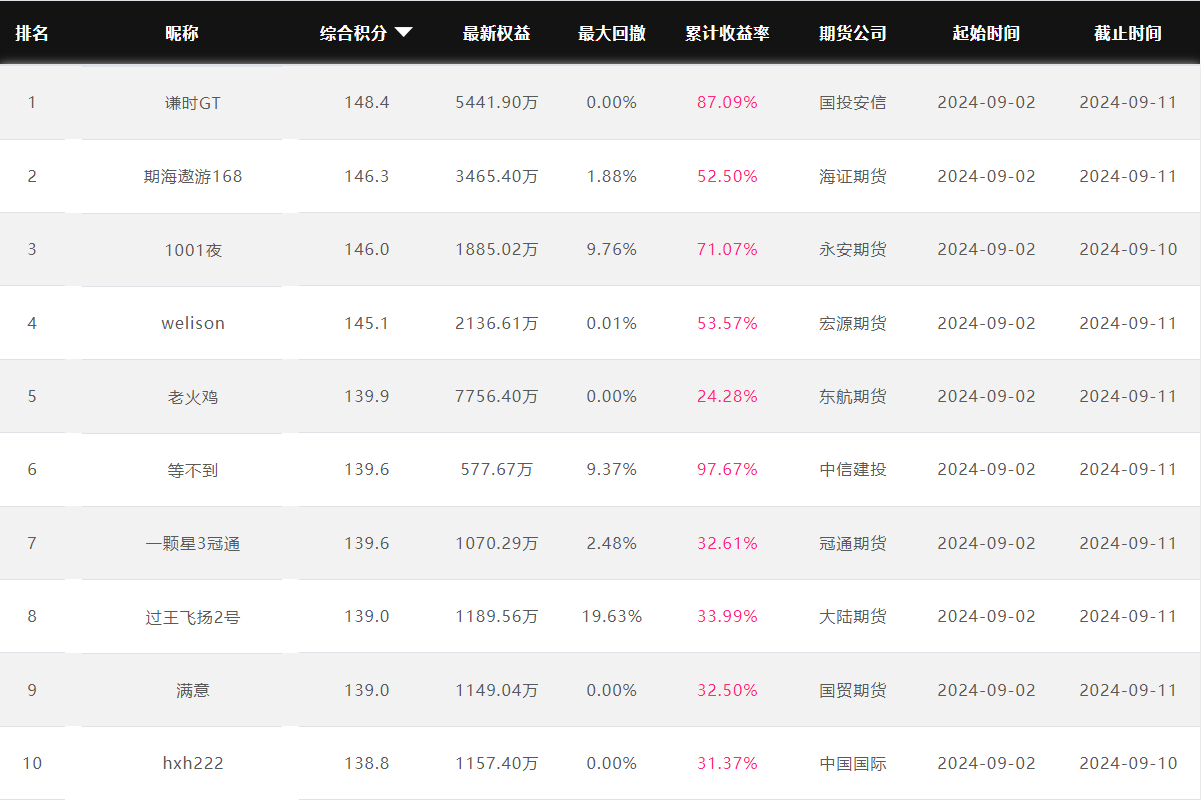Click the 截止时间 column header
The width and height of the screenshot is (1201, 800).
pos(1128,33)
